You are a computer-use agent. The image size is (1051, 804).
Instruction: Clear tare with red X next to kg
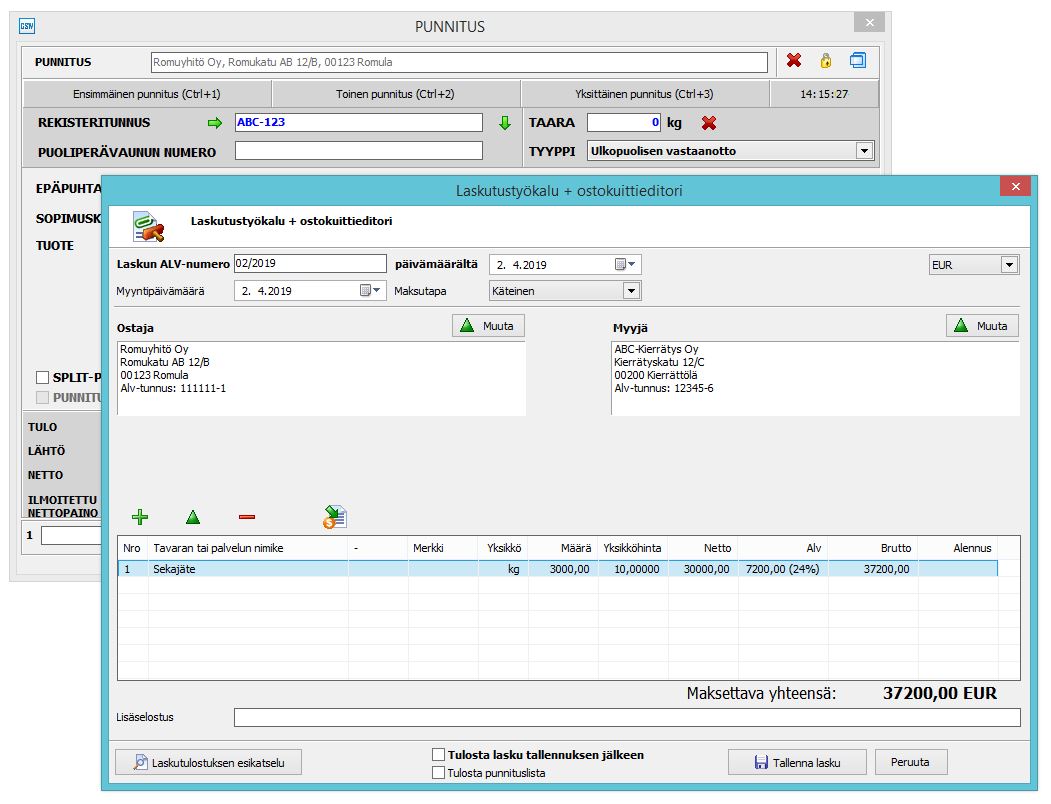pos(708,123)
